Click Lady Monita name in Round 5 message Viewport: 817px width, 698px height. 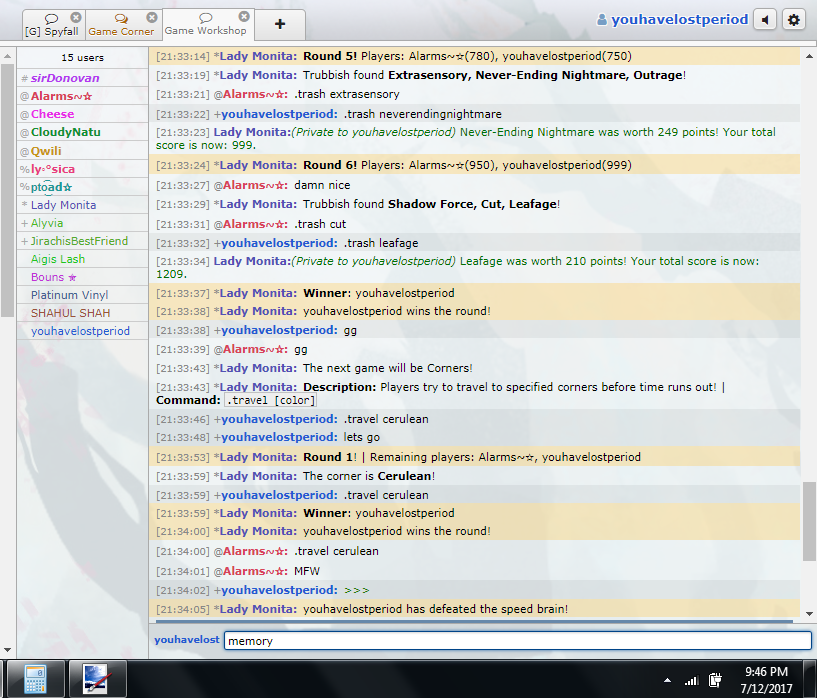(x=258, y=56)
